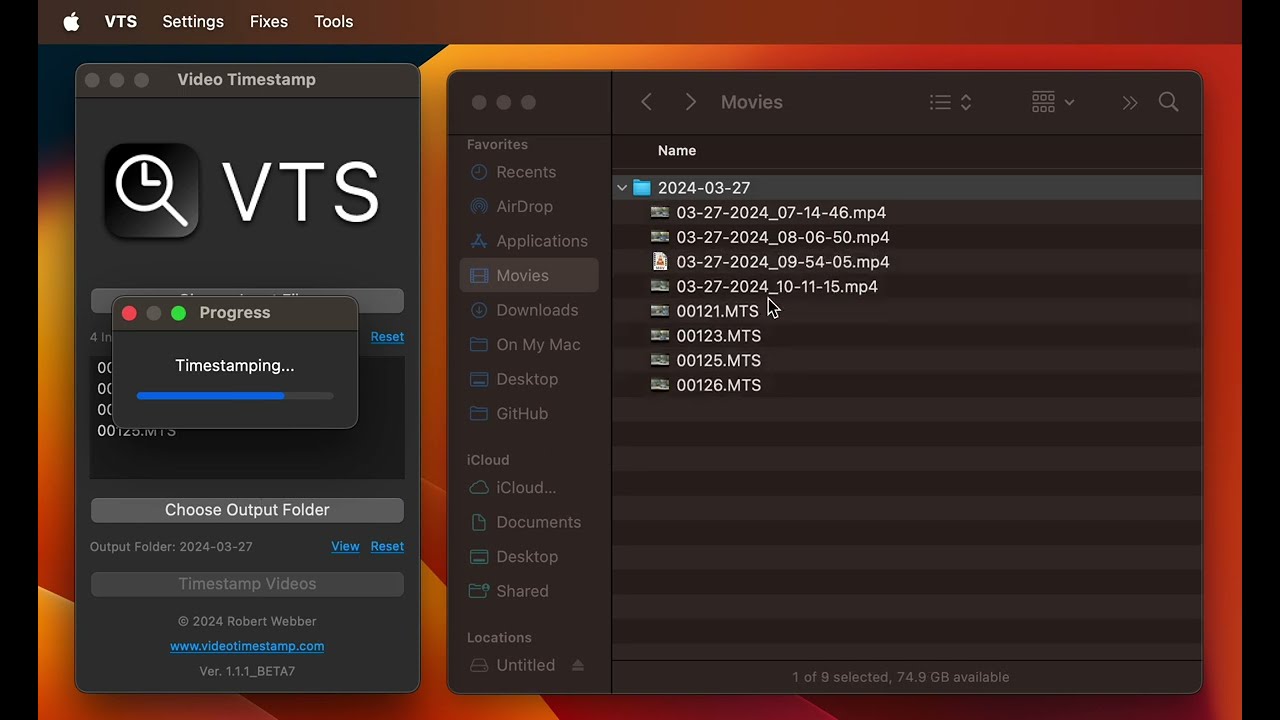Screen dimensions: 1280x720
Task: Open the Tools menu
Action: click(x=333, y=21)
